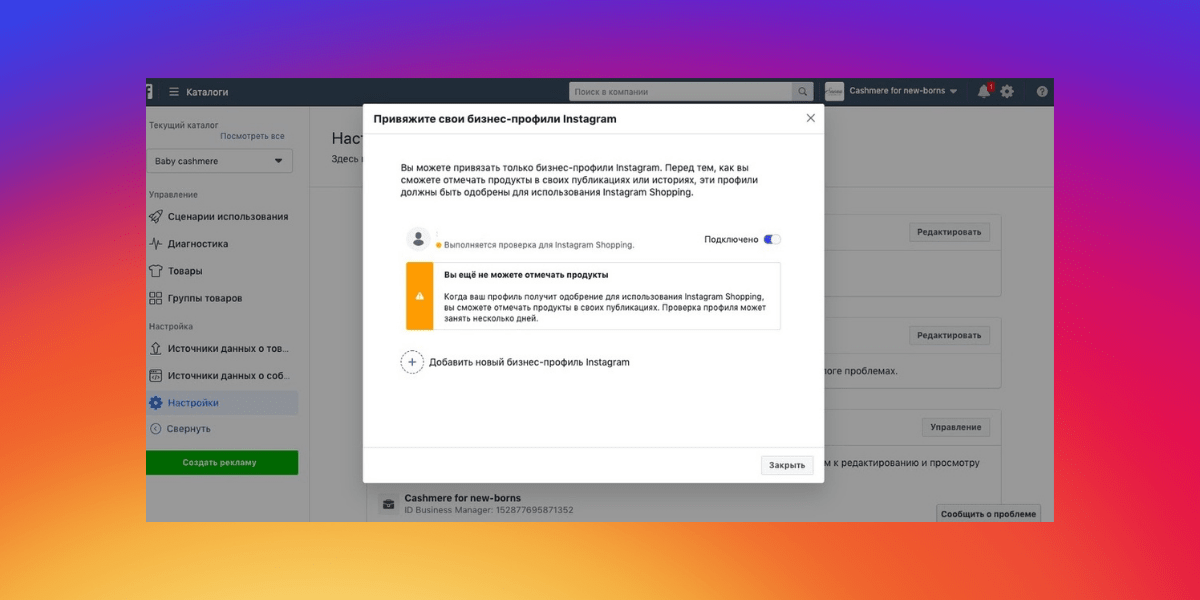Close the Instagram business profile dialog with X
Image resolution: width=1200 pixels, height=600 pixels.
coord(810,118)
